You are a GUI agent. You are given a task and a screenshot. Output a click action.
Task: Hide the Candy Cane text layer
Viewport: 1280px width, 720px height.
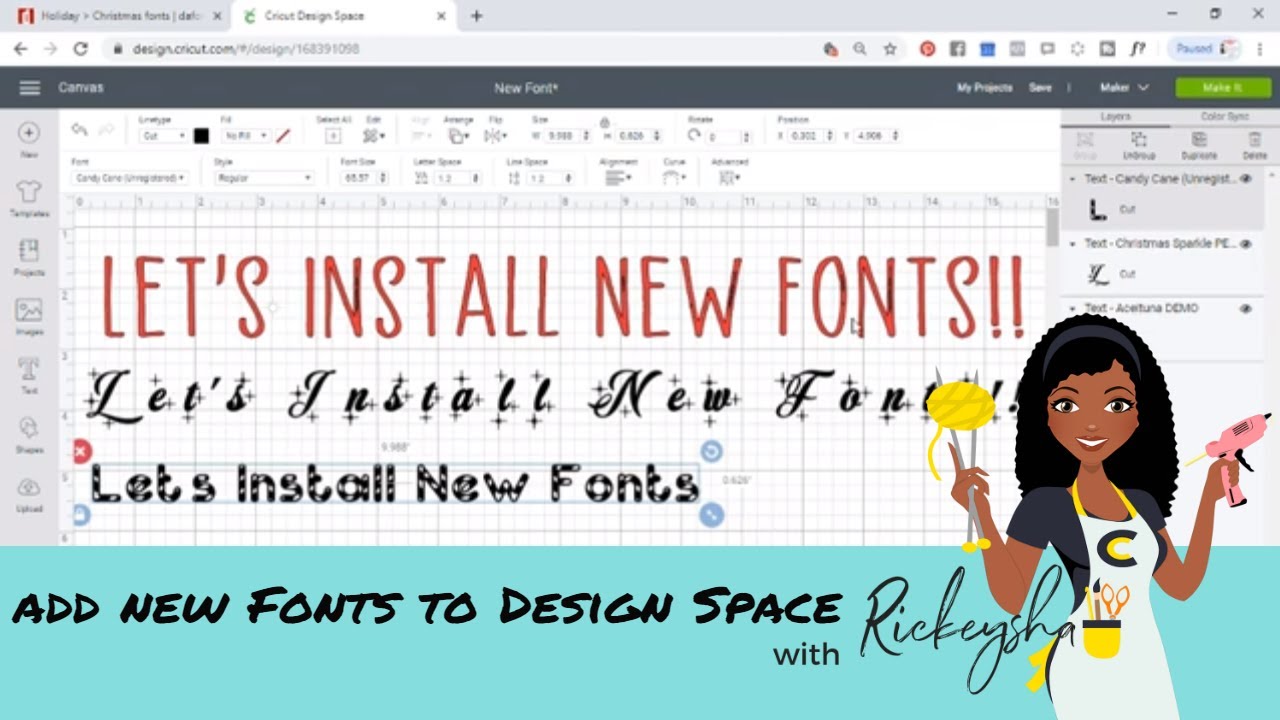point(1246,179)
